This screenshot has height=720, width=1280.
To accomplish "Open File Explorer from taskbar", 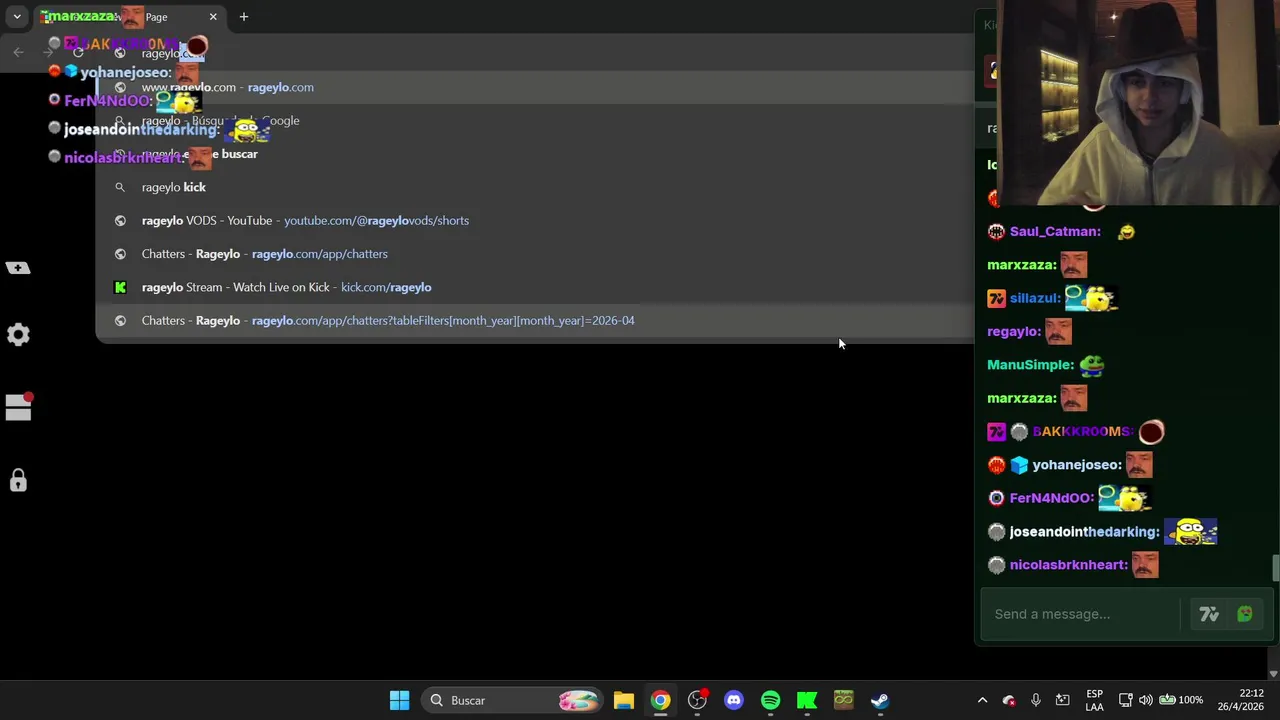I will (624, 700).
